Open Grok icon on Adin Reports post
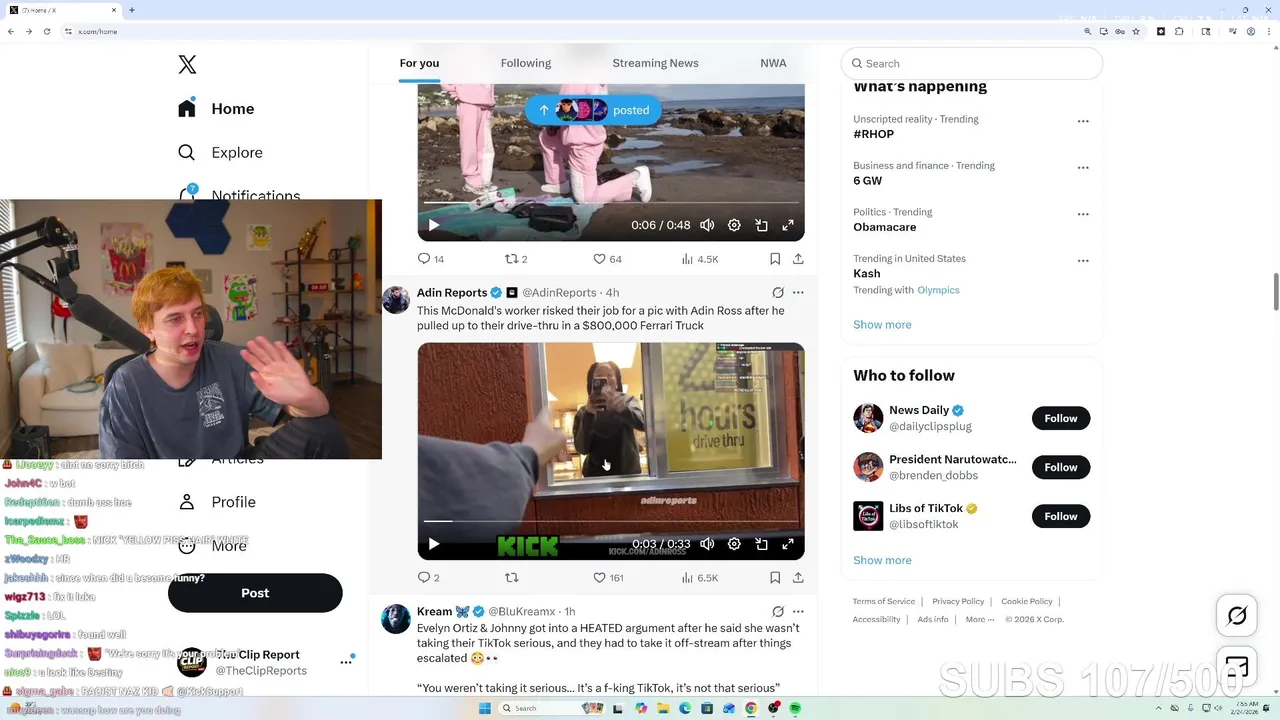This screenshot has height=720, width=1280. point(778,293)
